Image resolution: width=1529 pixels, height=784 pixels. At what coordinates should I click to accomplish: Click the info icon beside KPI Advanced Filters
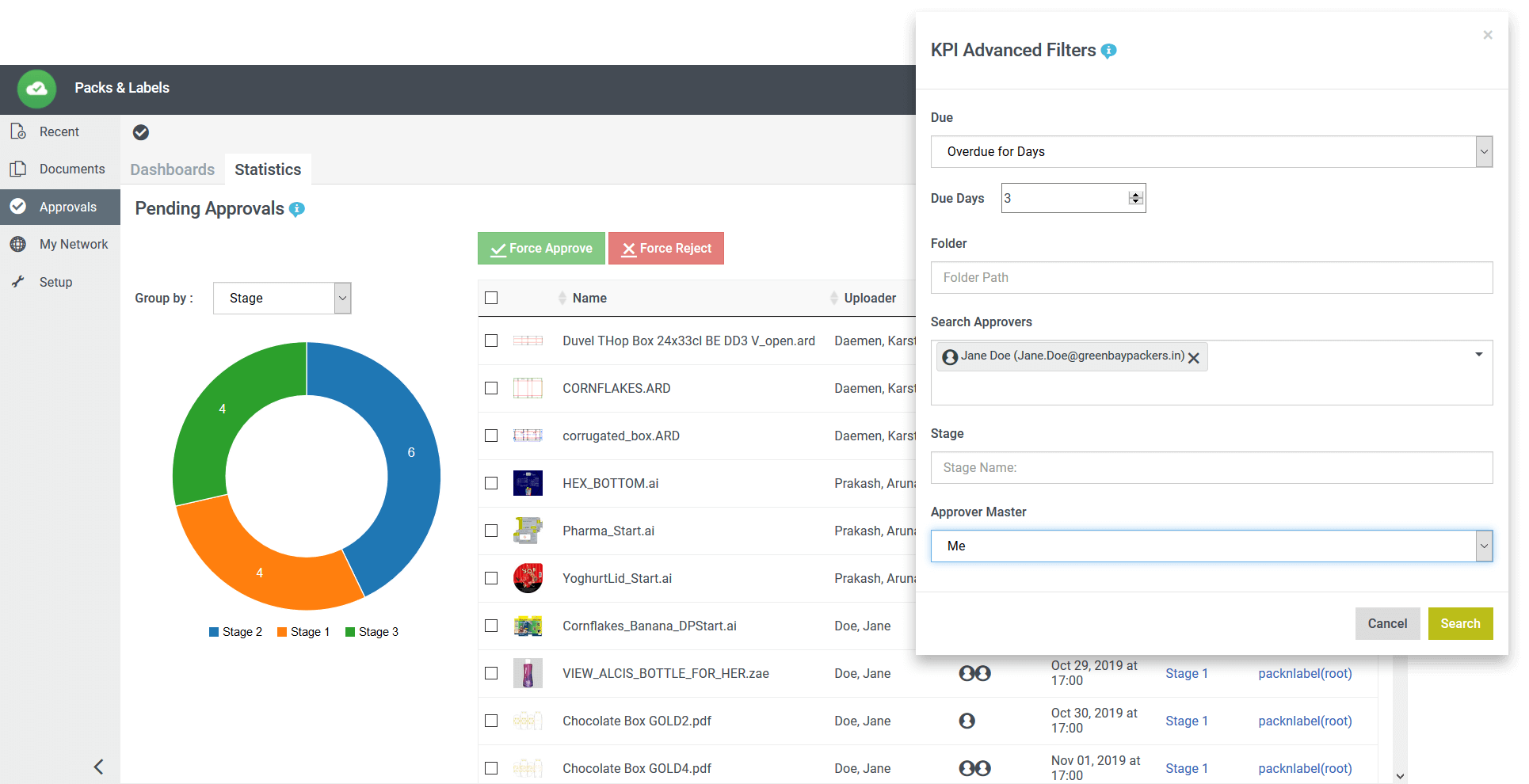click(x=1109, y=51)
